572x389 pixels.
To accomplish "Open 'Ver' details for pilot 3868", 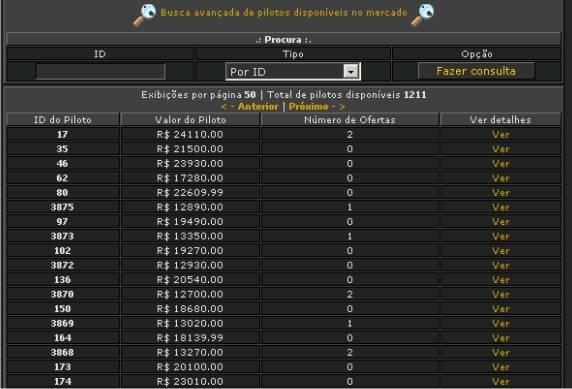I will point(500,353).
